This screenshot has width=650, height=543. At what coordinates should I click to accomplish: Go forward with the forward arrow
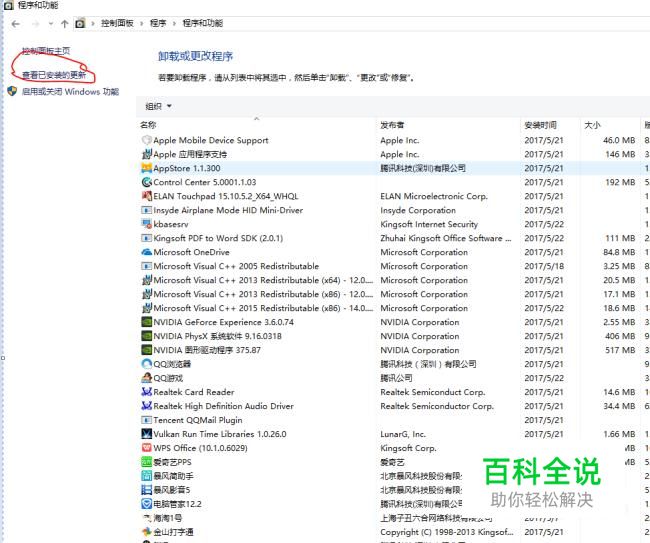tap(36, 24)
